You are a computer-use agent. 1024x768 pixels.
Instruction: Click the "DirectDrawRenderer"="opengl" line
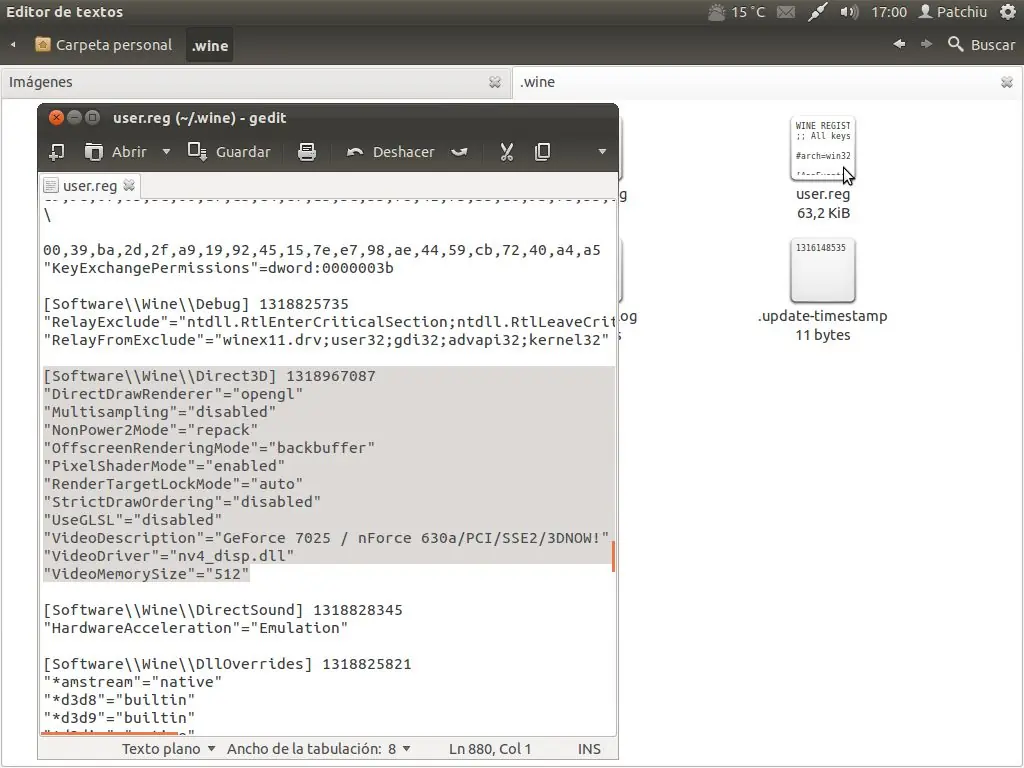173,394
